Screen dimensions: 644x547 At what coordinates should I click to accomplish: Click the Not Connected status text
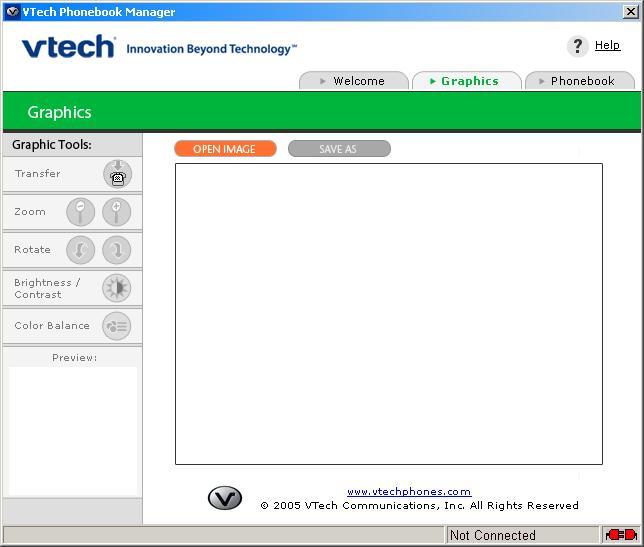(x=493, y=535)
